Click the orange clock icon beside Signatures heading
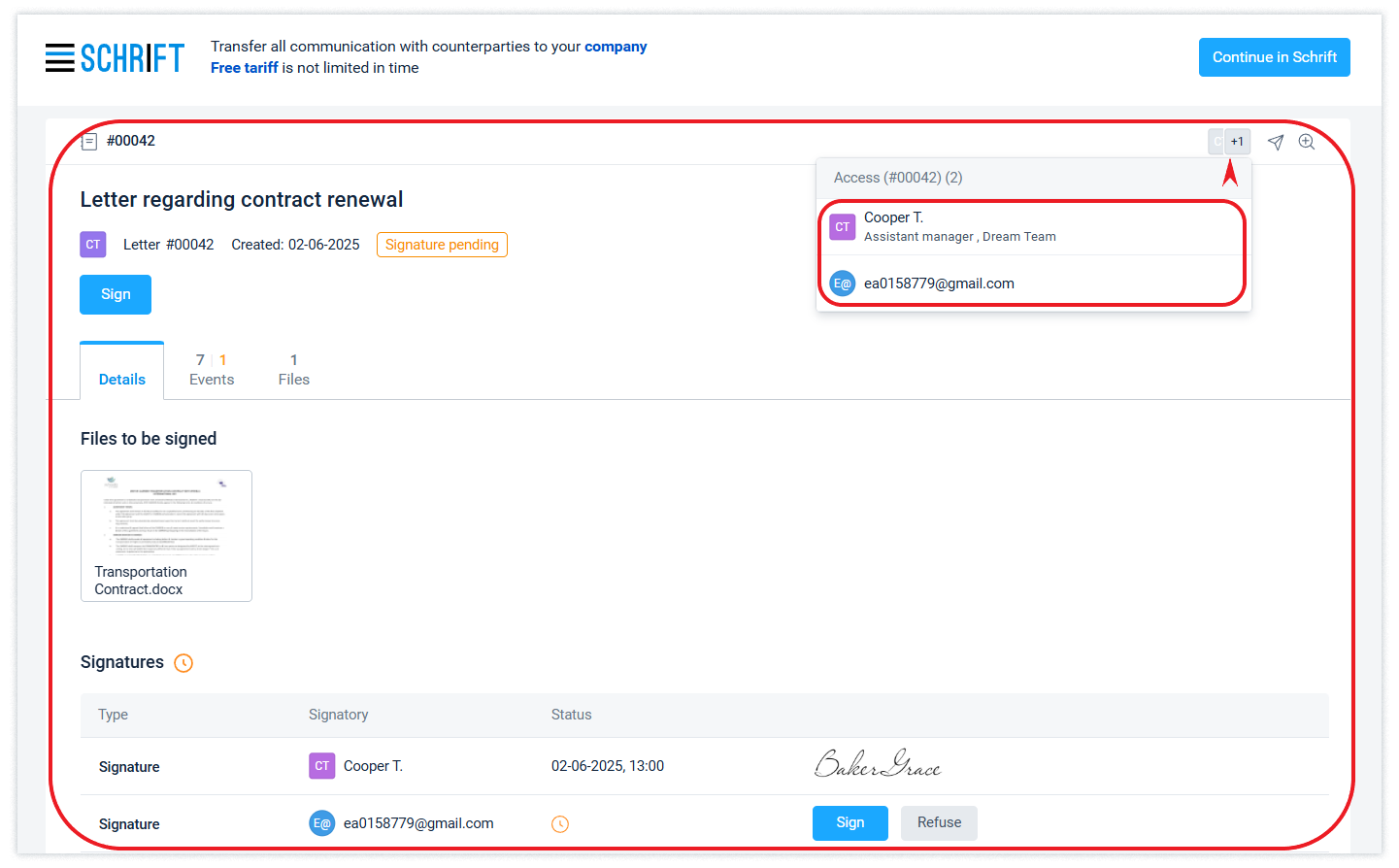The image size is (1399, 868). (183, 663)
